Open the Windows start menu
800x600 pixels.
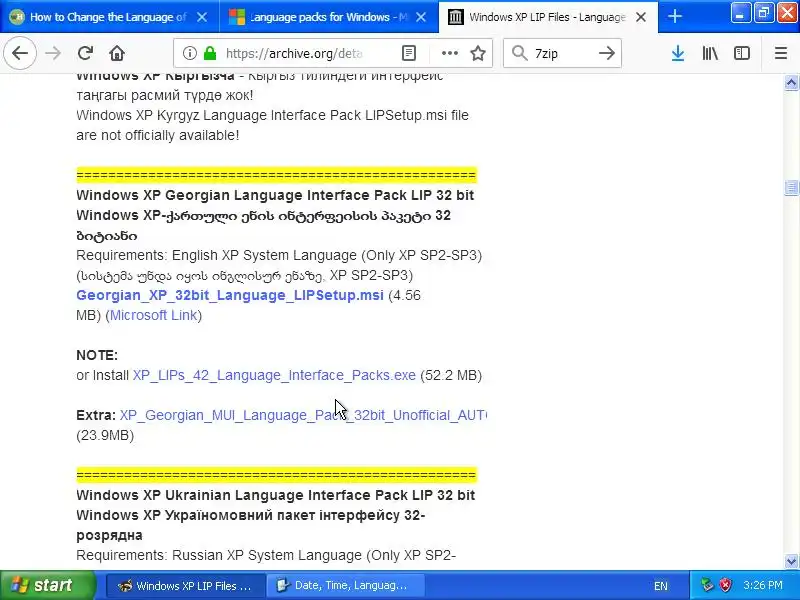(47, 585)
